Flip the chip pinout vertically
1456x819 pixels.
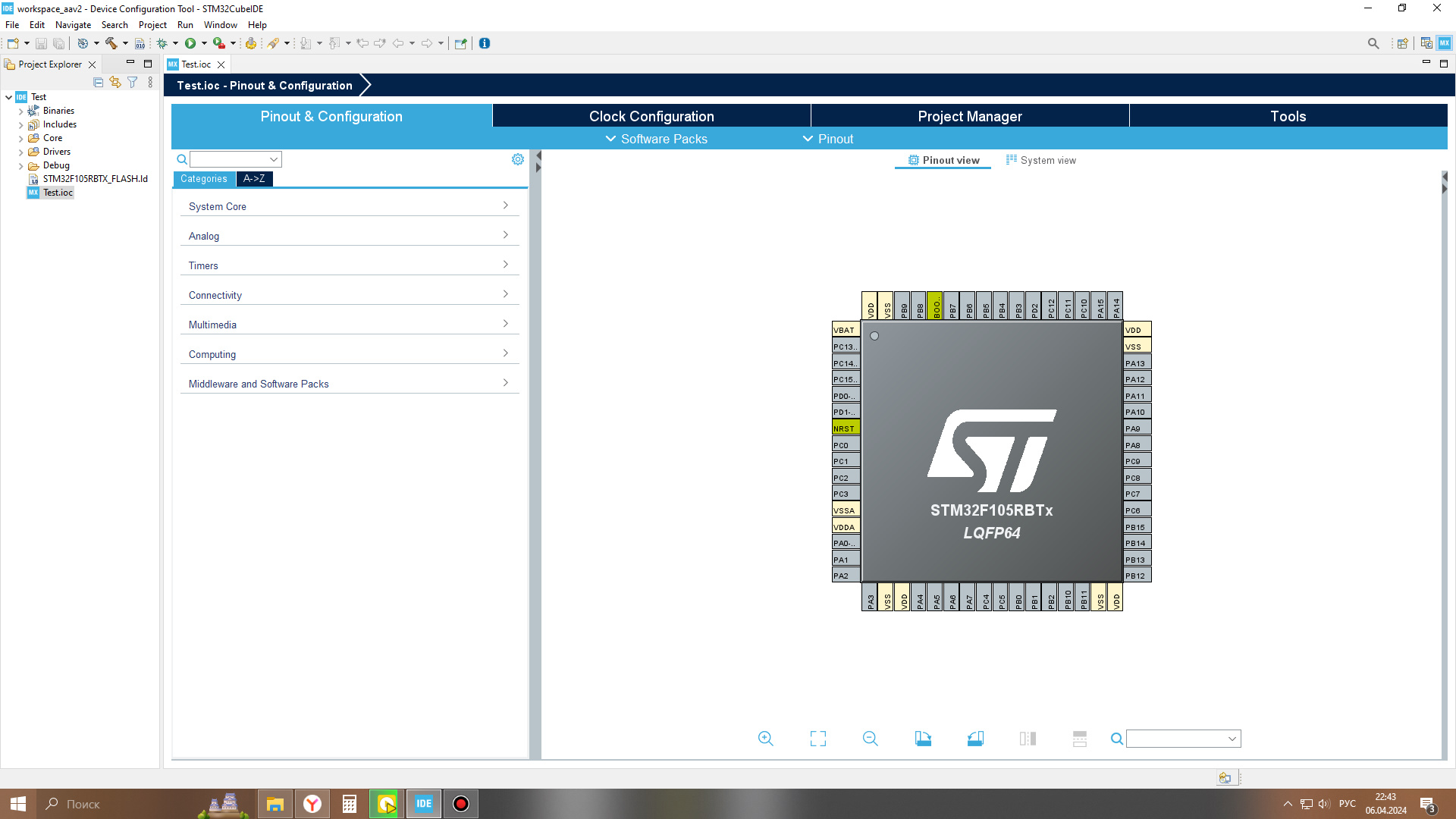point(1080,739)
